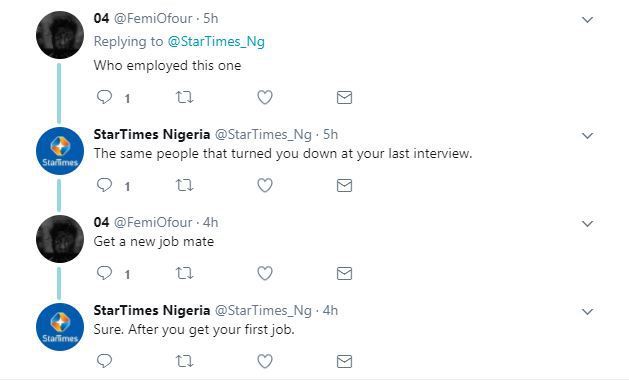The width and height of the screenshot is (629, 381).
Task: Retweet the 'Get a new job mate' tweet
Action: coord(185,273)
